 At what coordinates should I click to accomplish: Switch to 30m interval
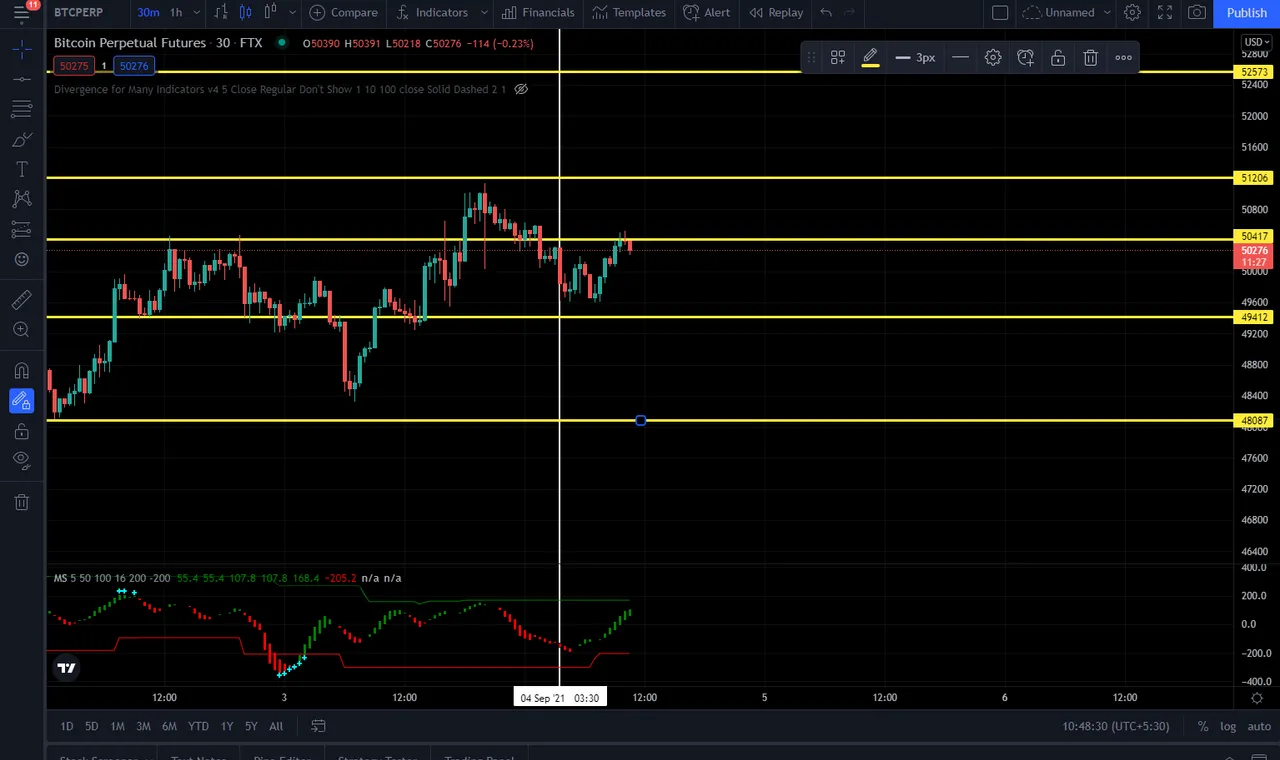point(148,13)
